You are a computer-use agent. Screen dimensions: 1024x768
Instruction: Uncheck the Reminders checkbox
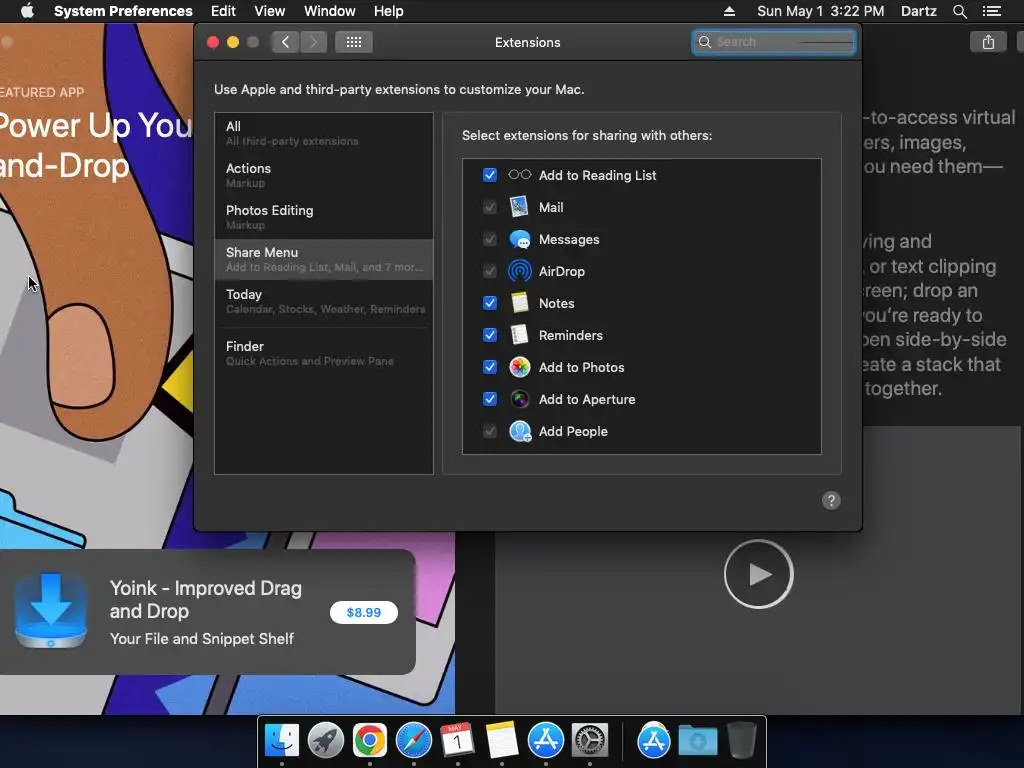click(490, 335)
